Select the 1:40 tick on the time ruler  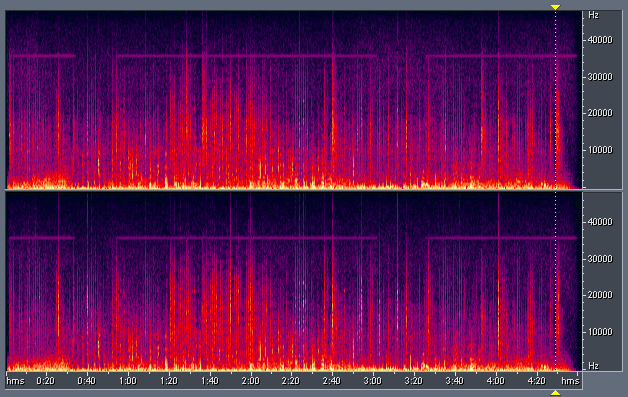[x=209, y=381]
